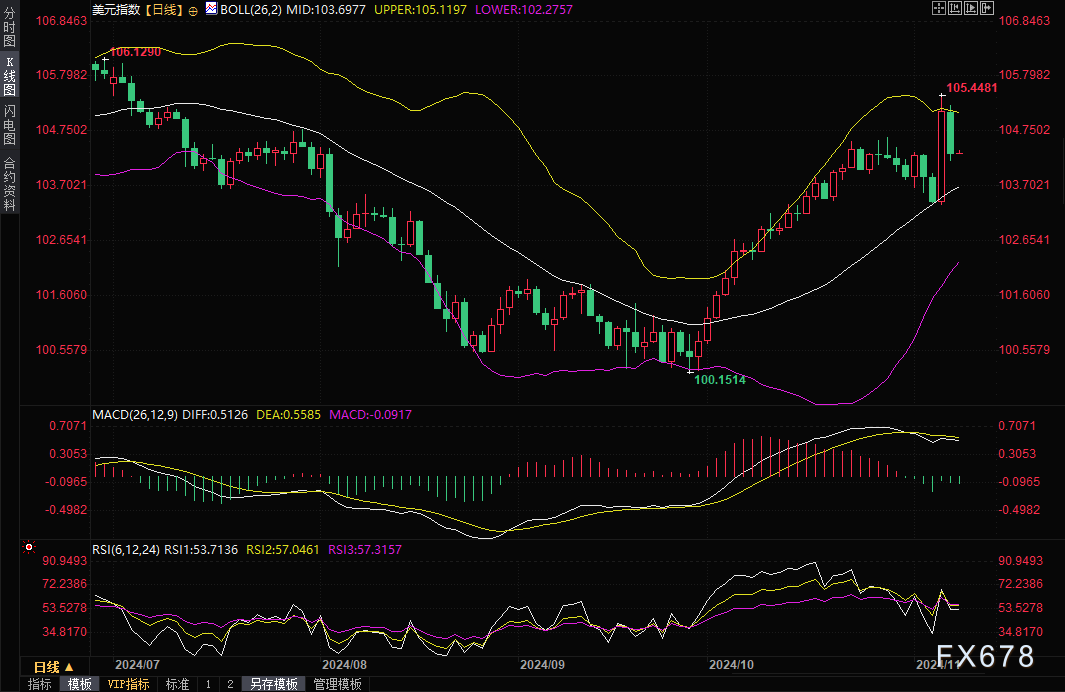Click the second chart toolbar icon at top right
This screenshot has height=692, width=1065.
[x=954, y=8]
